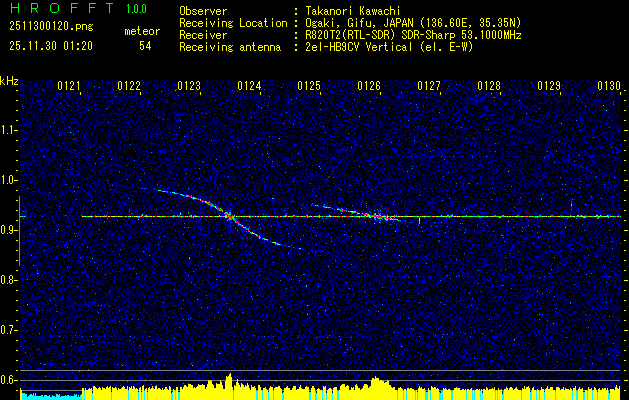Click the date 25.11.30 01:20

[x=51, y=46]
